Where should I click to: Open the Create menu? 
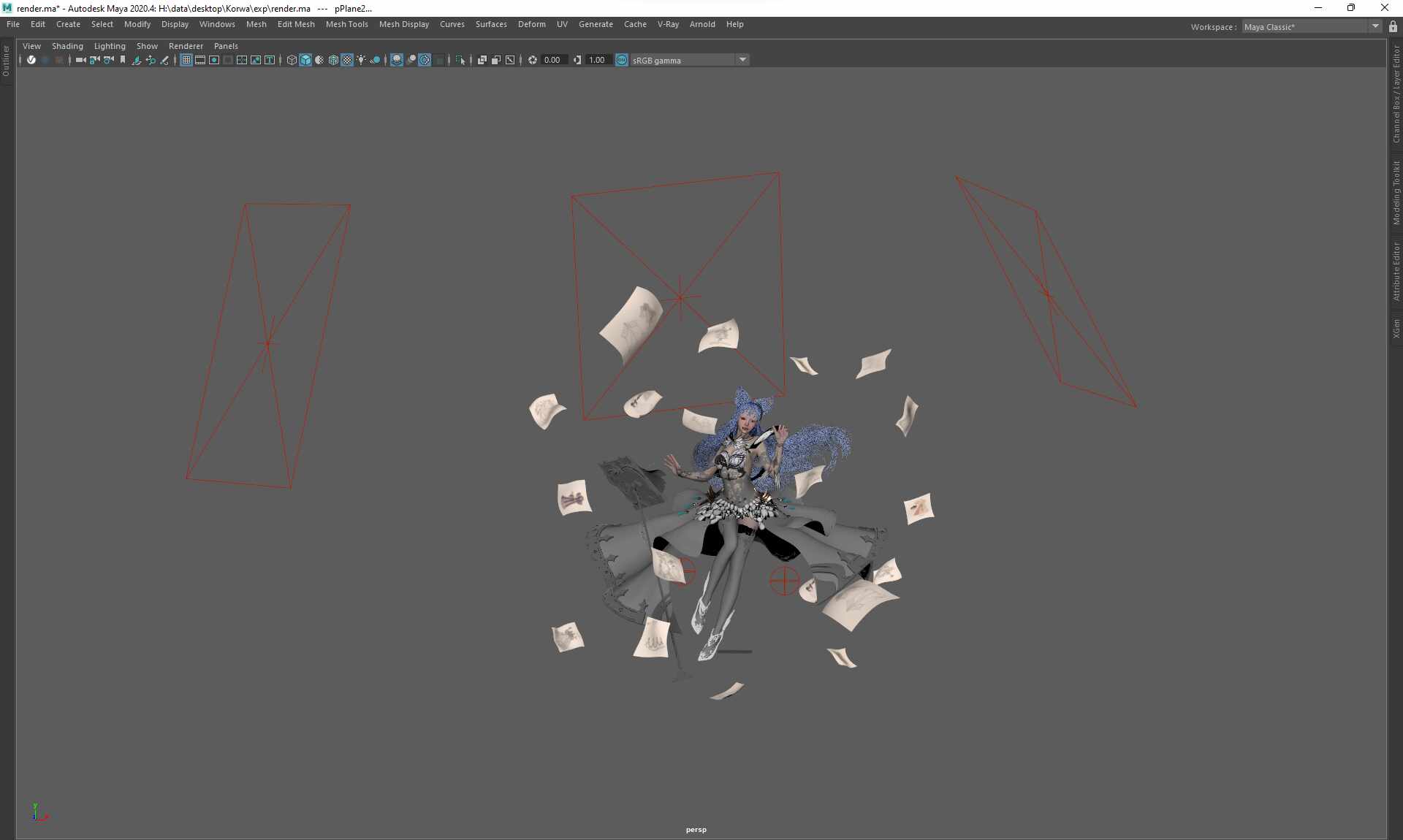[68, 24]
